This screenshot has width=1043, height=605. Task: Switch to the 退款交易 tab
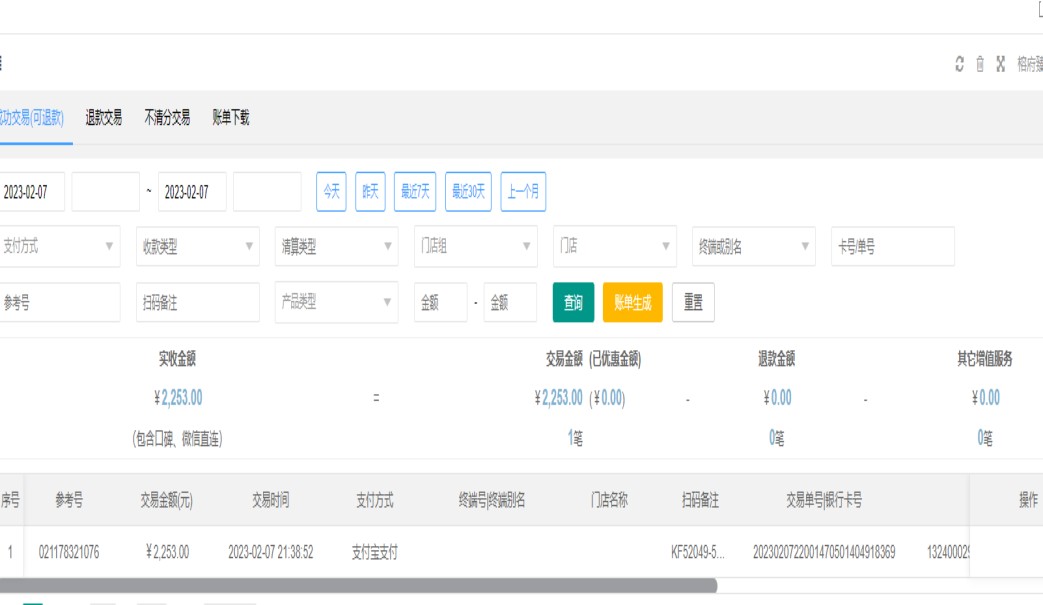104,118
